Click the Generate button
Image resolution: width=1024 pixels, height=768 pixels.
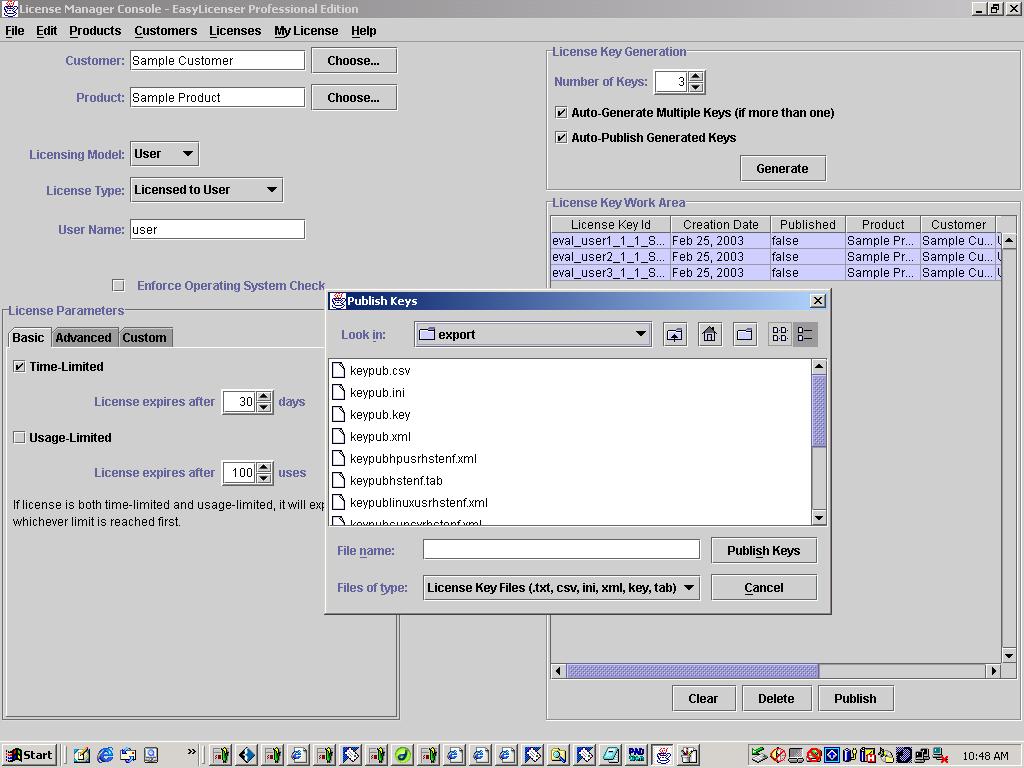[x=782, y=168]
